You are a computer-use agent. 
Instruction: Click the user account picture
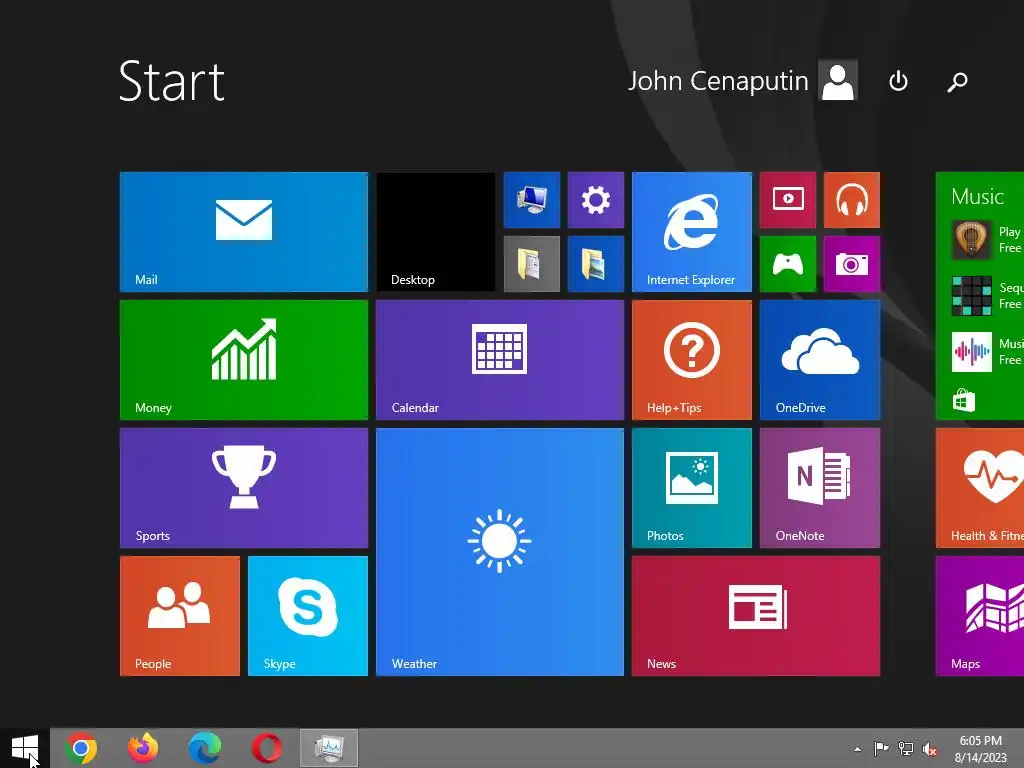click(x=838, y=81)
